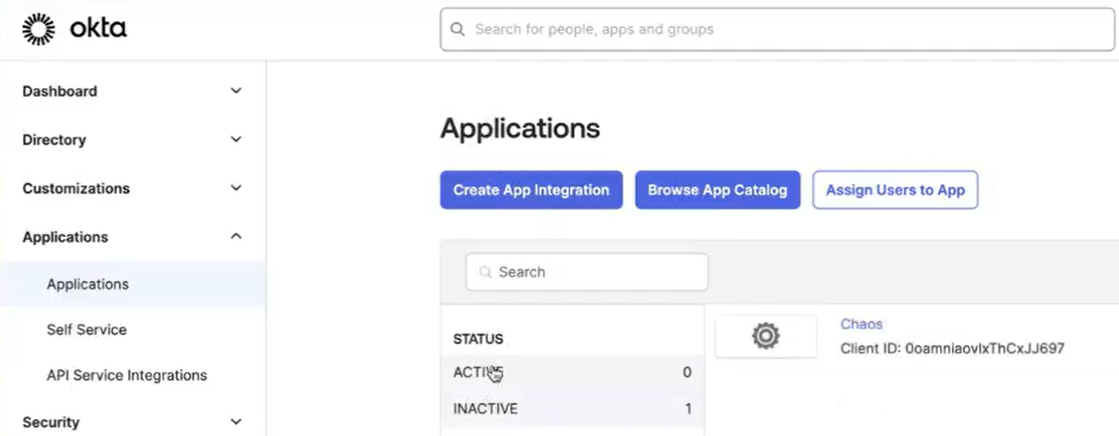Open Directory in the sidebar
The width and height of the screenshot is (1119, 436).
[54, 140]
